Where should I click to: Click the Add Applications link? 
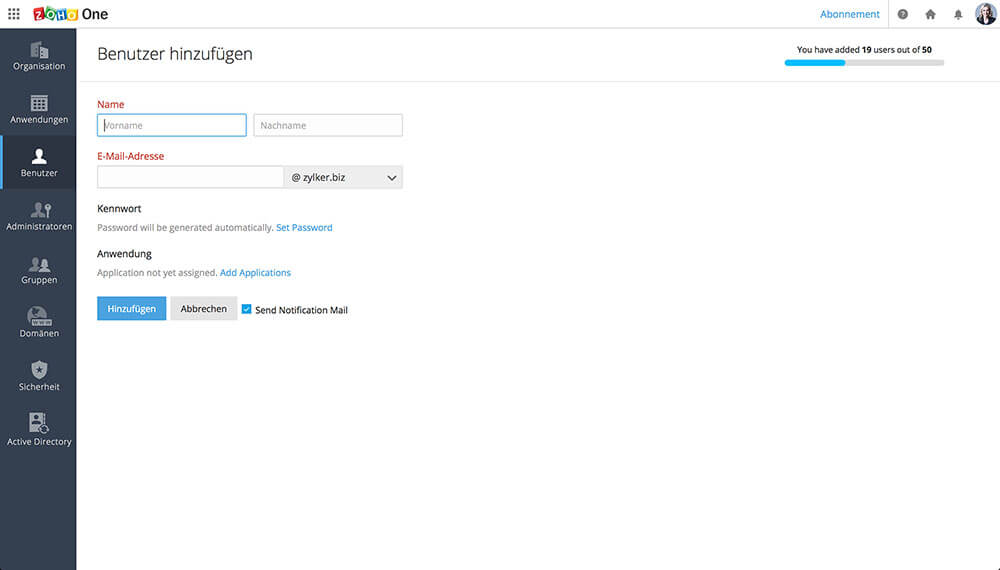pos(255,273)
